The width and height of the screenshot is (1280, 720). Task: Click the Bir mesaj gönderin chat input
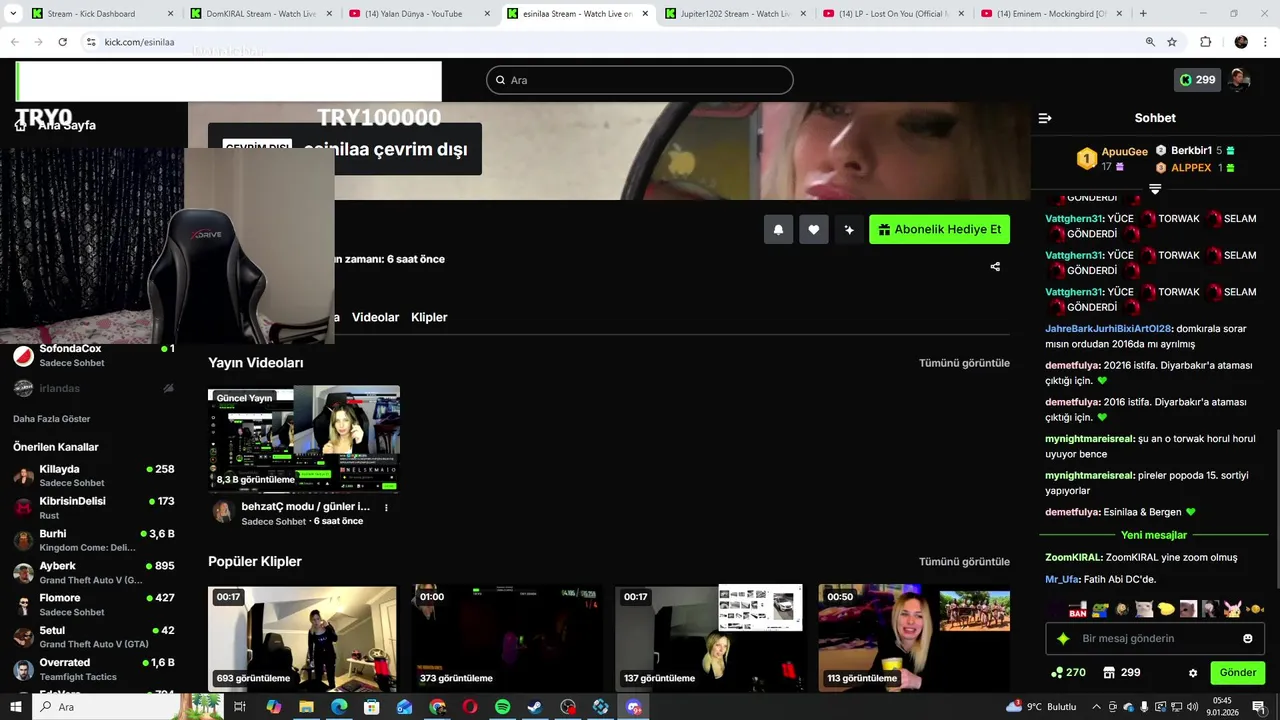1155,638
